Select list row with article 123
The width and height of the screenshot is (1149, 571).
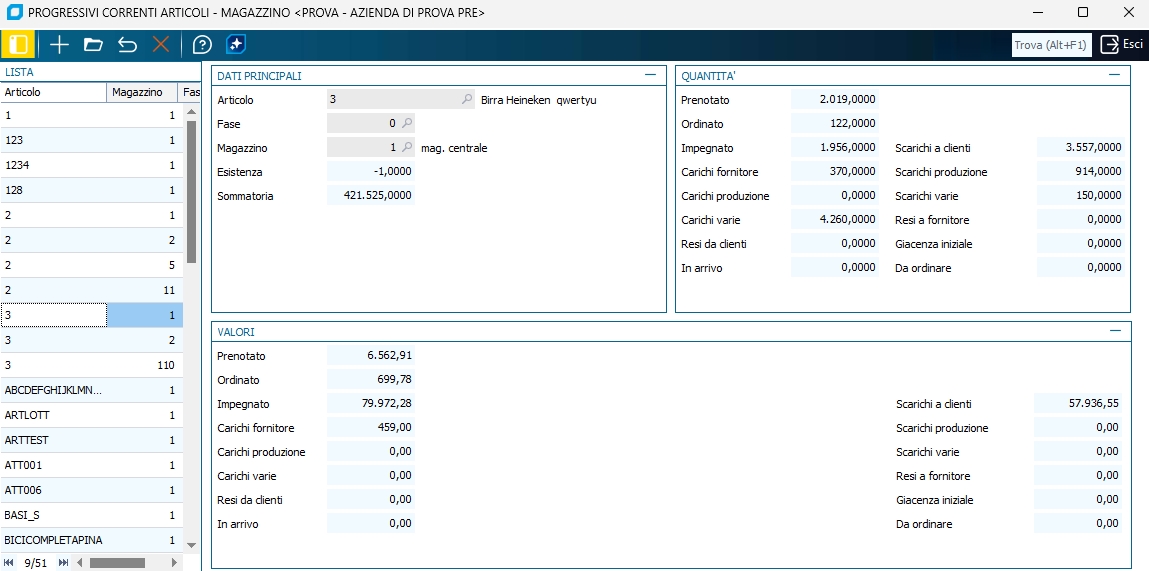tap(91, 140)
